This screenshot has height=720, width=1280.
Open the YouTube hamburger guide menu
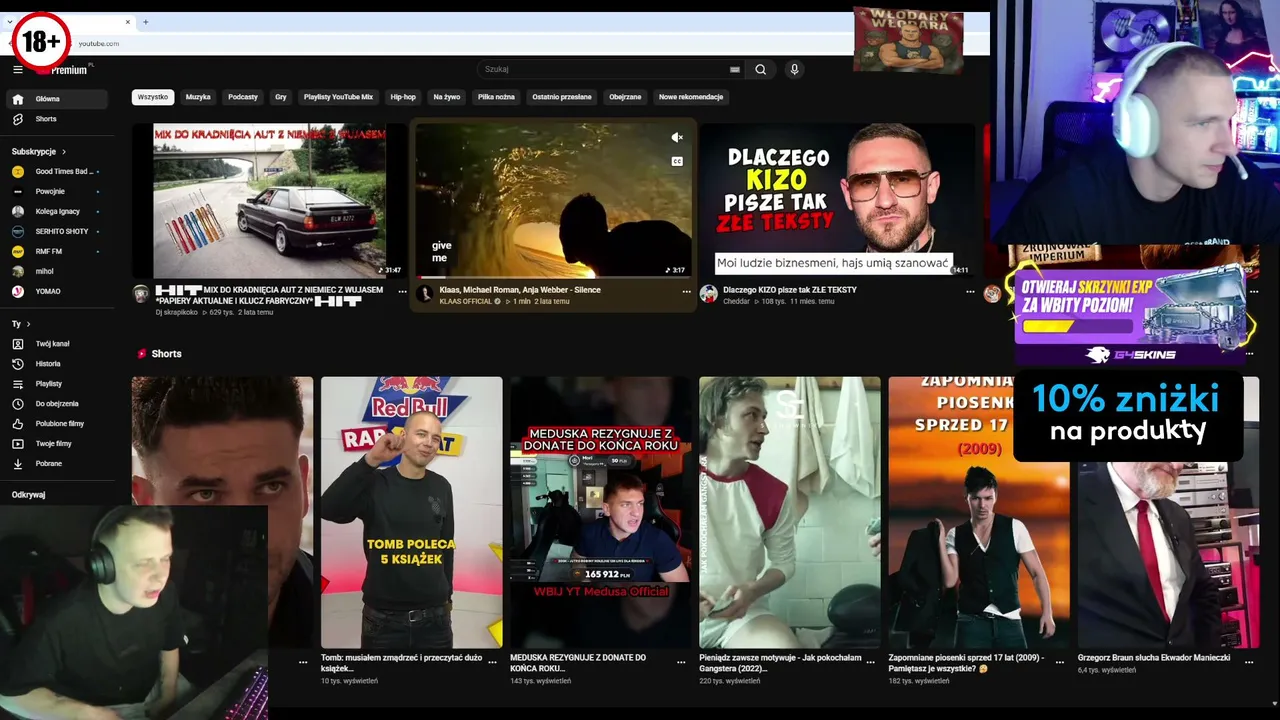point(17,69)
